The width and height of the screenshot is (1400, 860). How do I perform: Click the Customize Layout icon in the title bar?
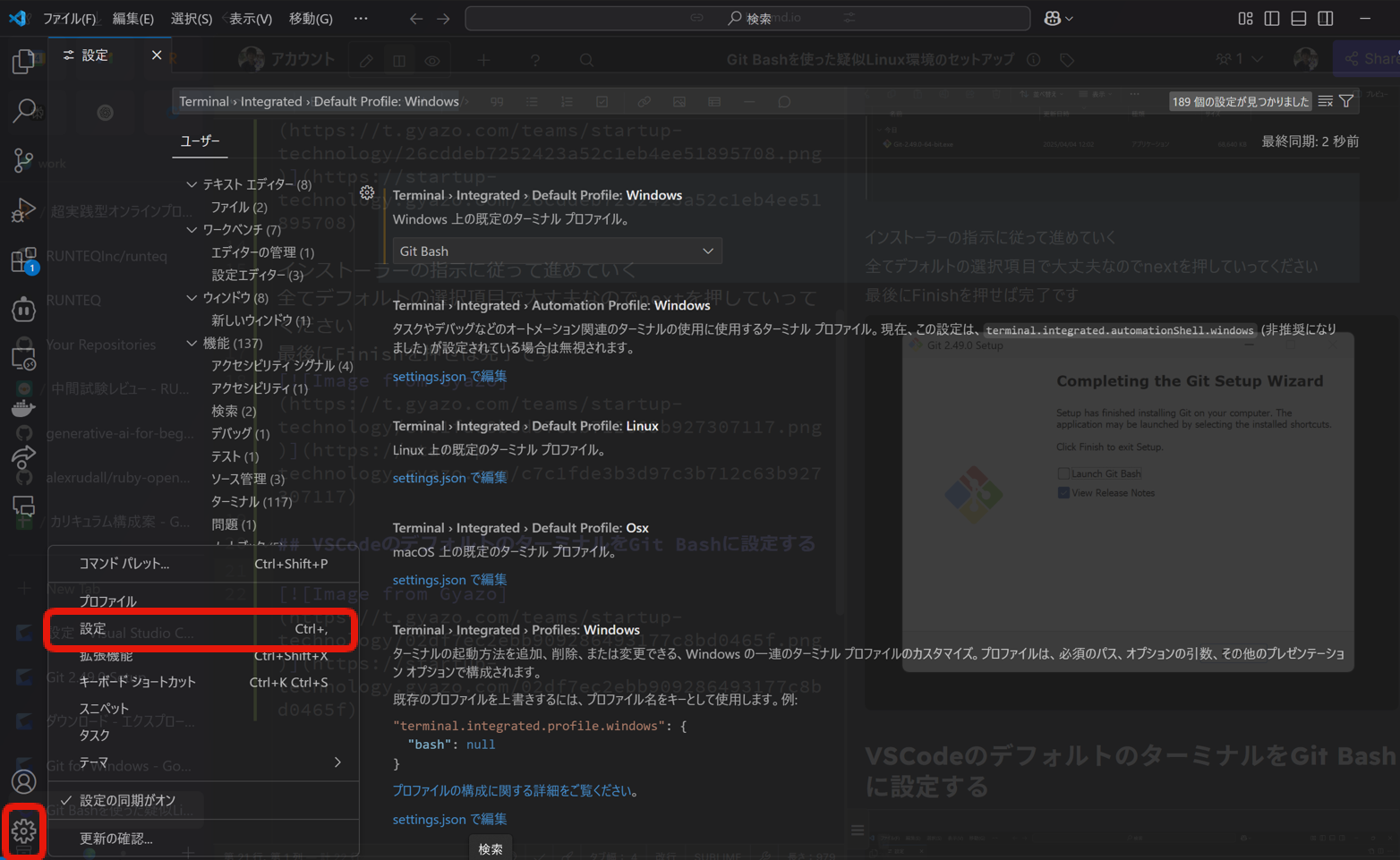click(x=1244, y=18)
